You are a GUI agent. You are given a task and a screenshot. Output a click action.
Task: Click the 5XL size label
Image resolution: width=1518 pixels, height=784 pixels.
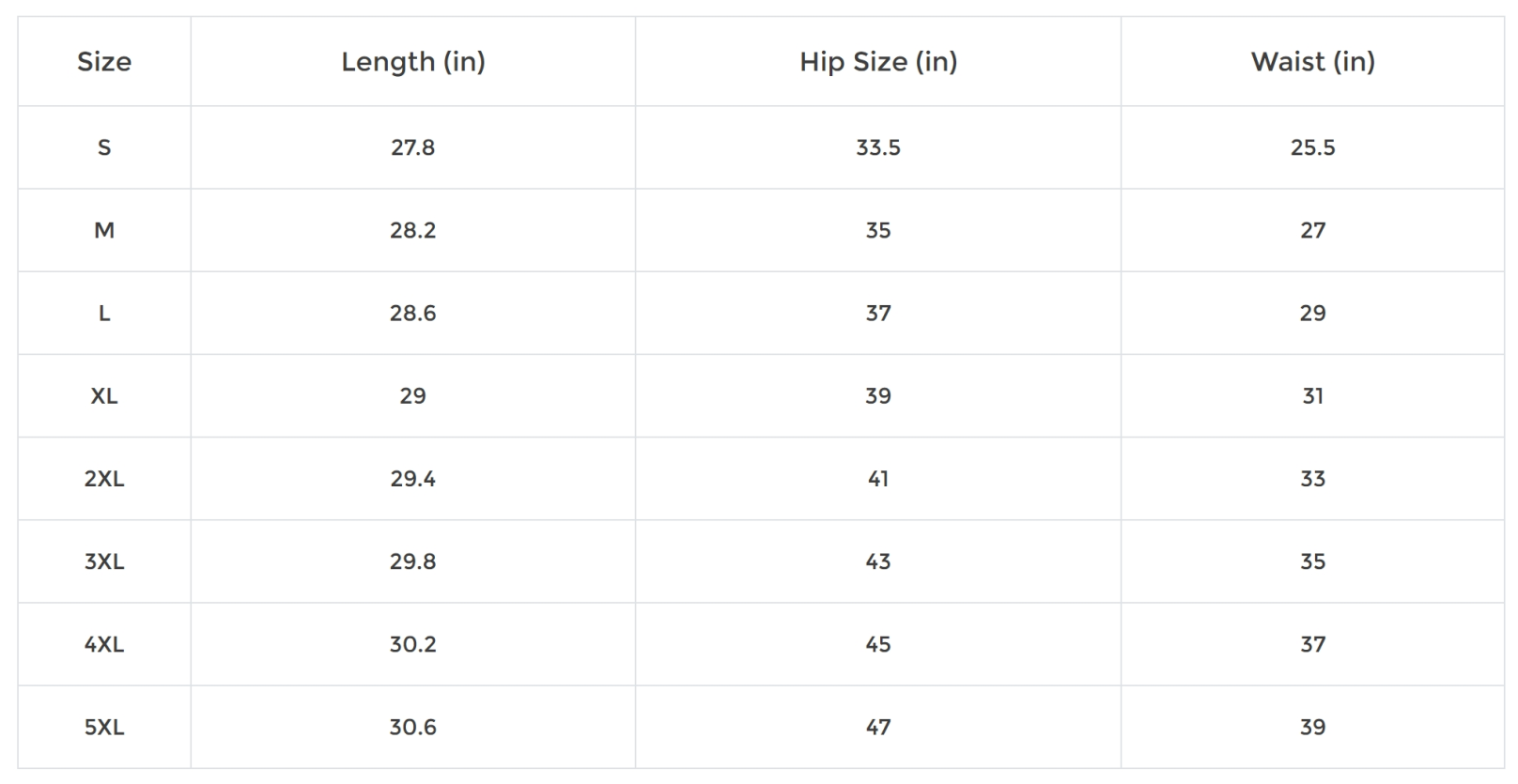click(x=104, y=727)
